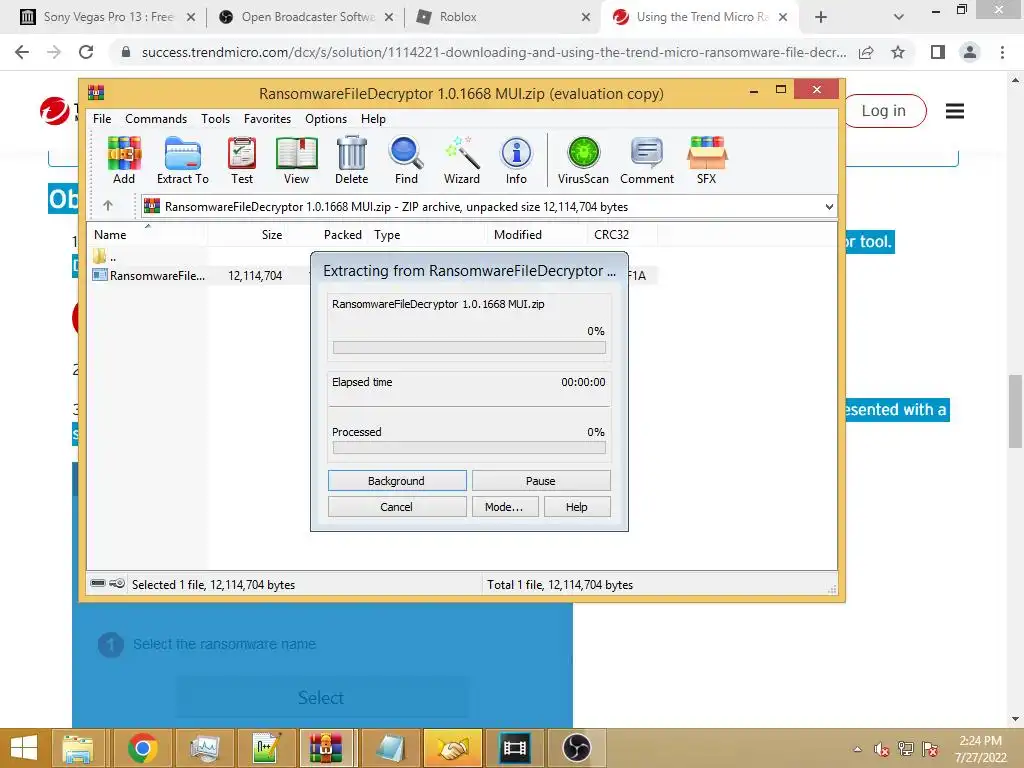Click the file extraction progress bar
The image size is (1024, 768).
click(x=469, y=348)
